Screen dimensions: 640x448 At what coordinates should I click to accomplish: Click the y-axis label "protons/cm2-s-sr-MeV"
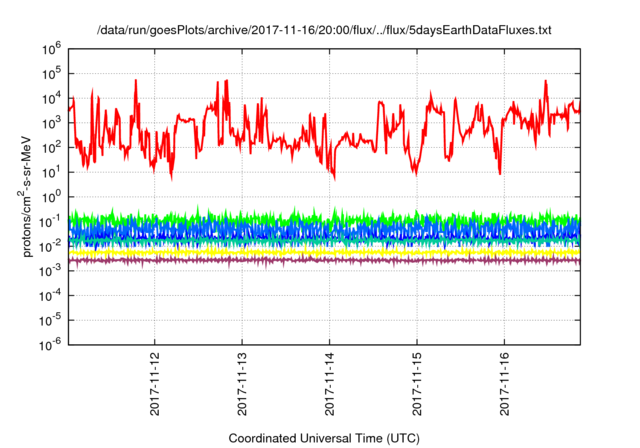(x=25, y=196)
